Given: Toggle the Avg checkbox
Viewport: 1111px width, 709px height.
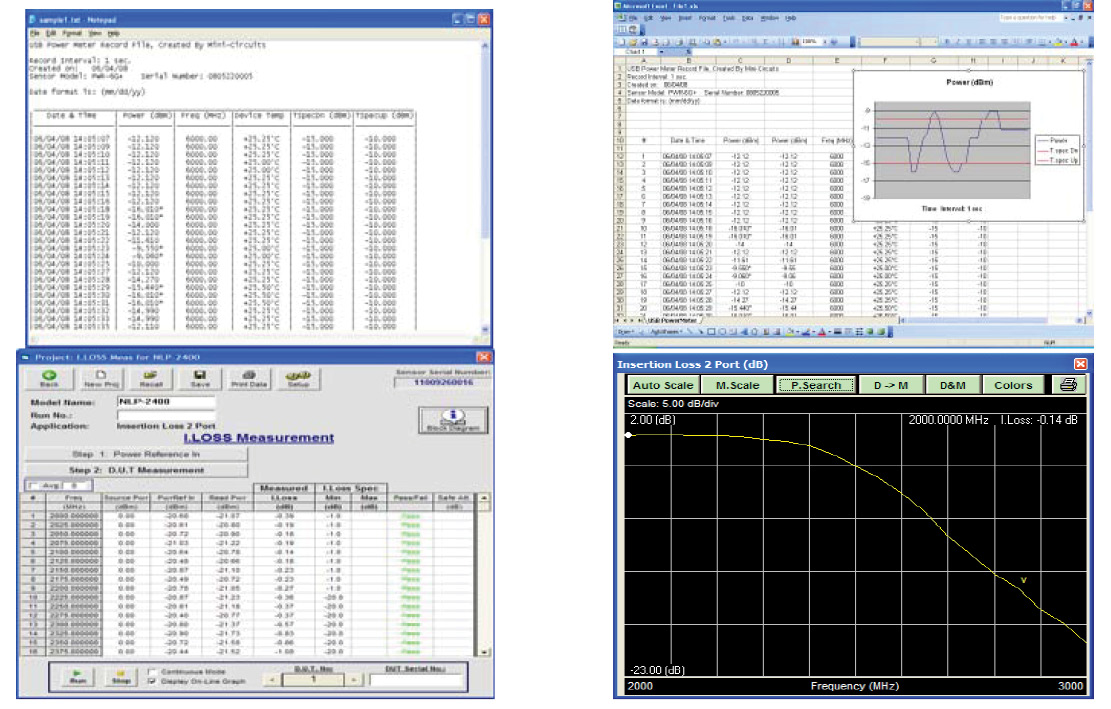Looking at the screenshot, I should 30,486.
